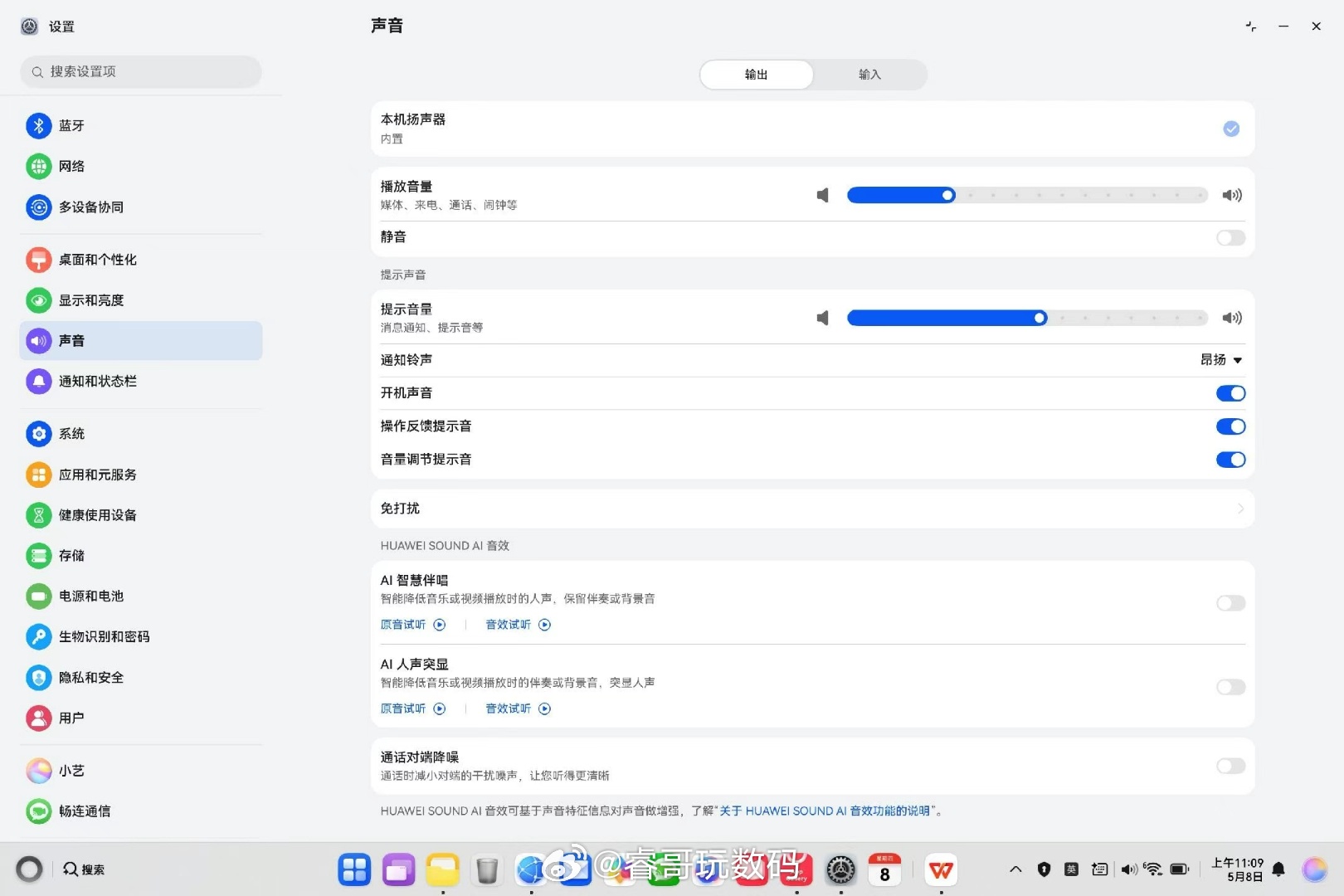
Task: Open the WPS Office icon in taskbar
Action: click(941, 869)
